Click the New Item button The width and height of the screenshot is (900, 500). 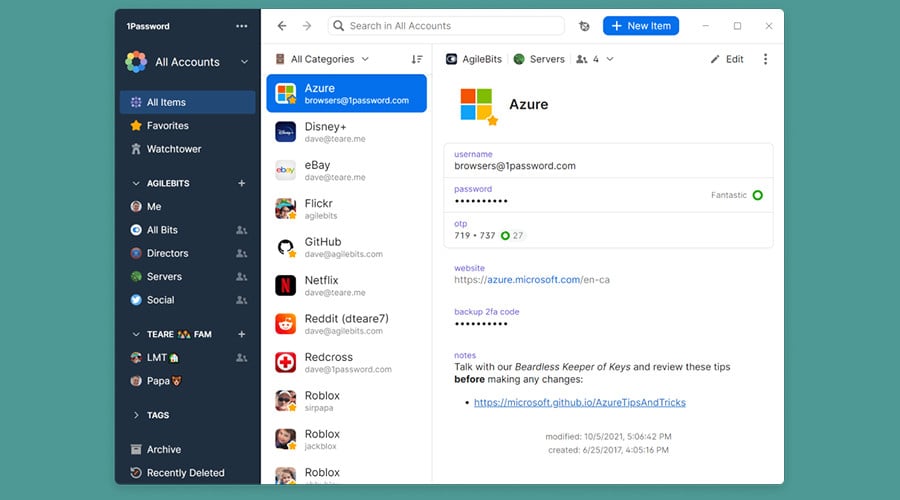pyautogui.click(x=642, y=26)
